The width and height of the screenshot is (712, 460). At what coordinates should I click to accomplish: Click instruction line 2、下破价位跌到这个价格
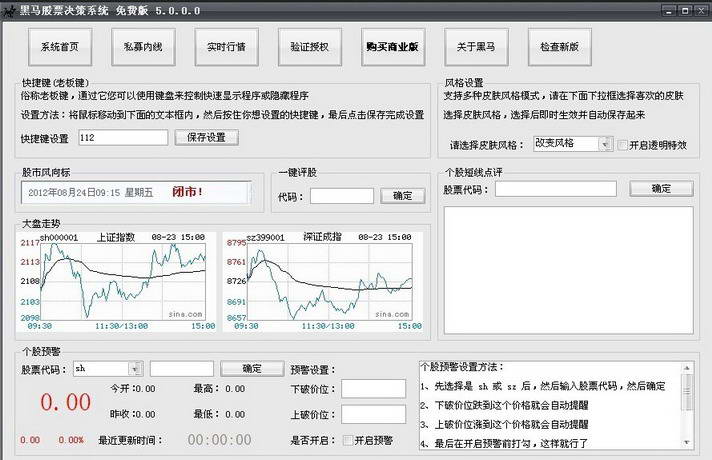tap(504, 405)
